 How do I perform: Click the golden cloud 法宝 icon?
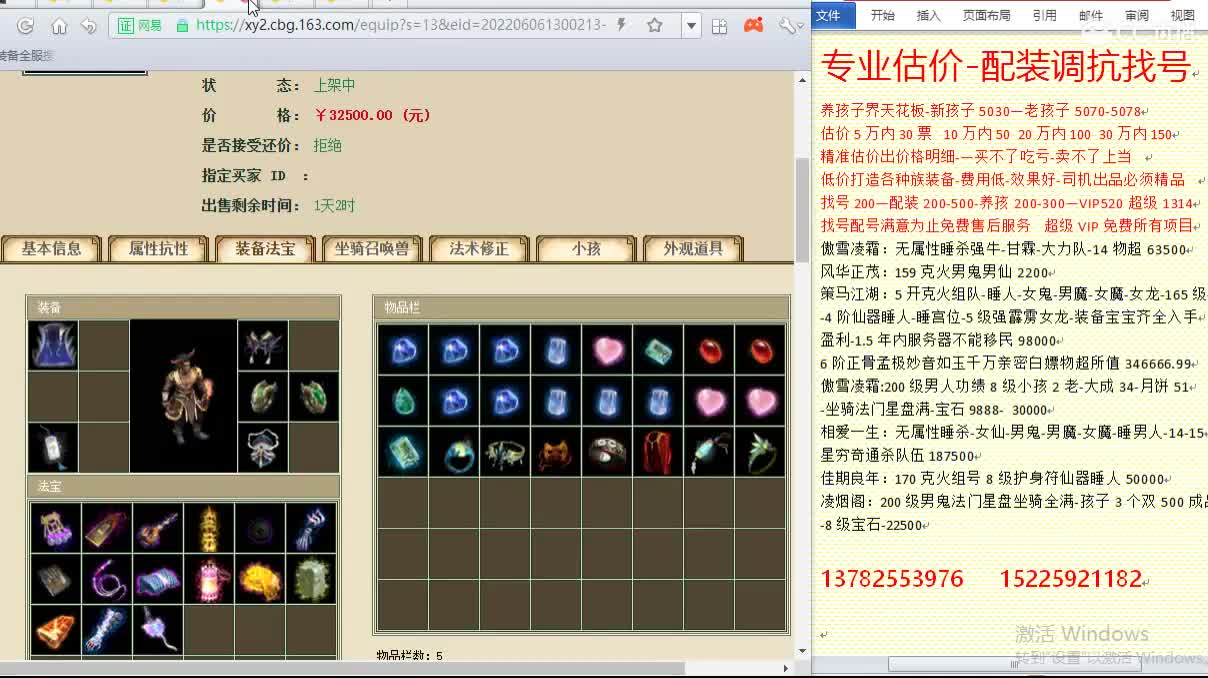pyautogui.click(x=261, y=579)
